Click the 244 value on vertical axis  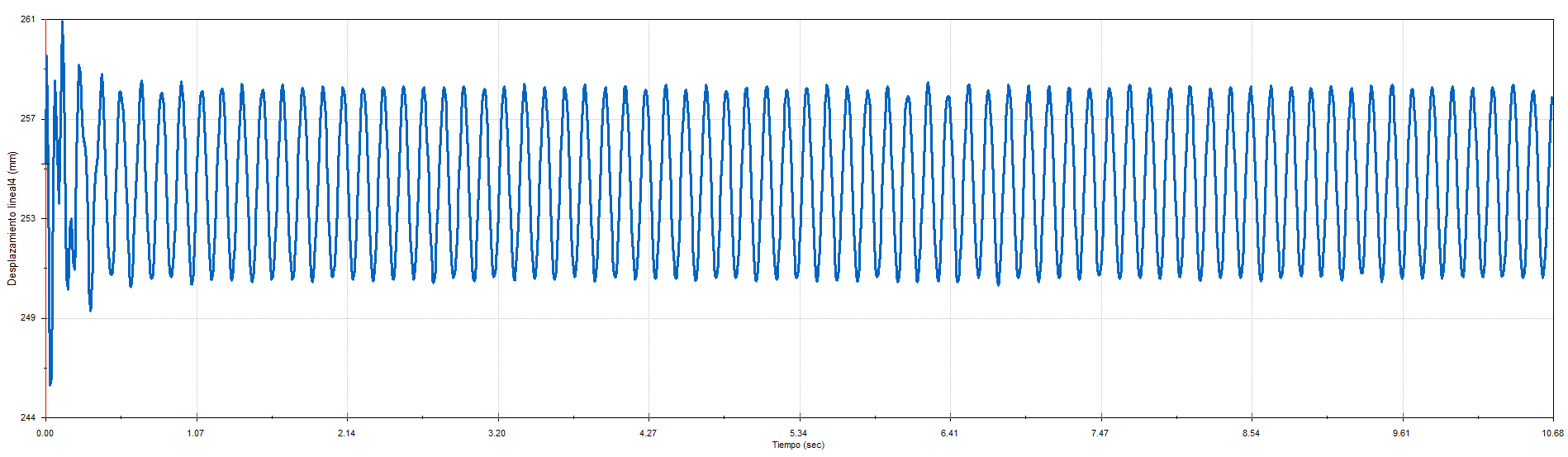tap(27, 417)
